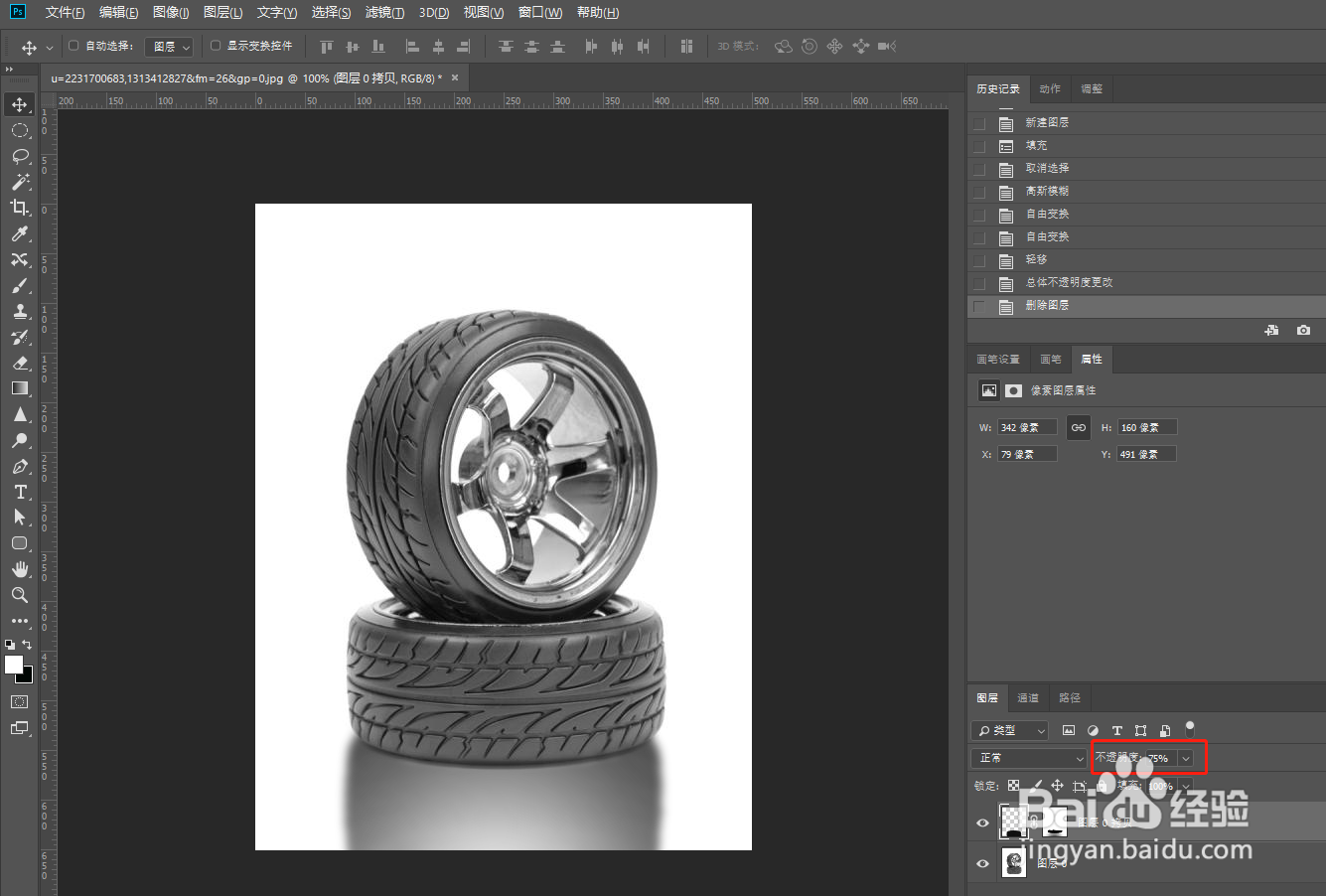Open the auto-select 图层 dropdown
Viewport: 1326px width, 896px height.
tap(170, 47)
